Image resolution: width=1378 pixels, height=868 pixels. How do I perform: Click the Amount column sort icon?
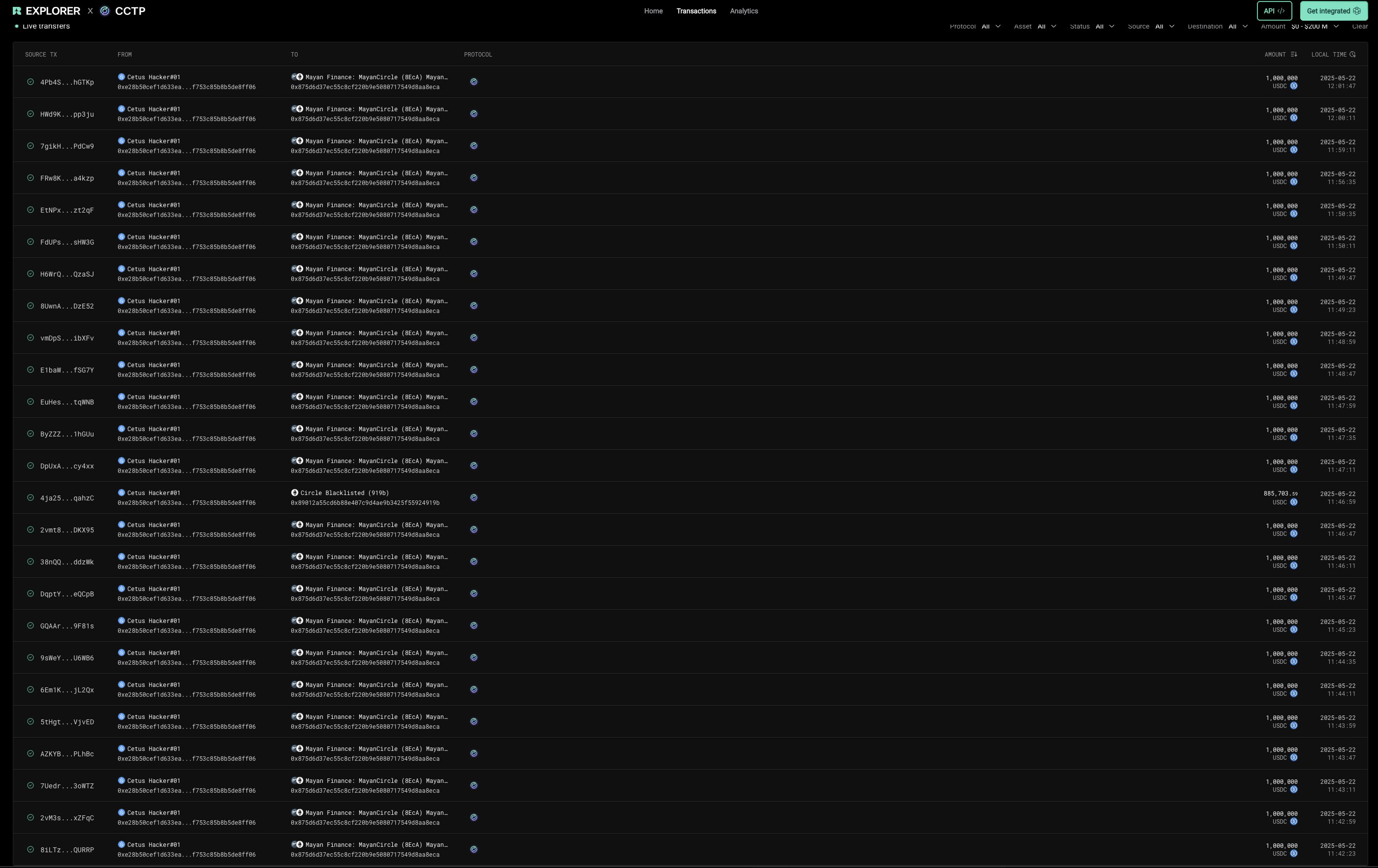[1293, 54]
